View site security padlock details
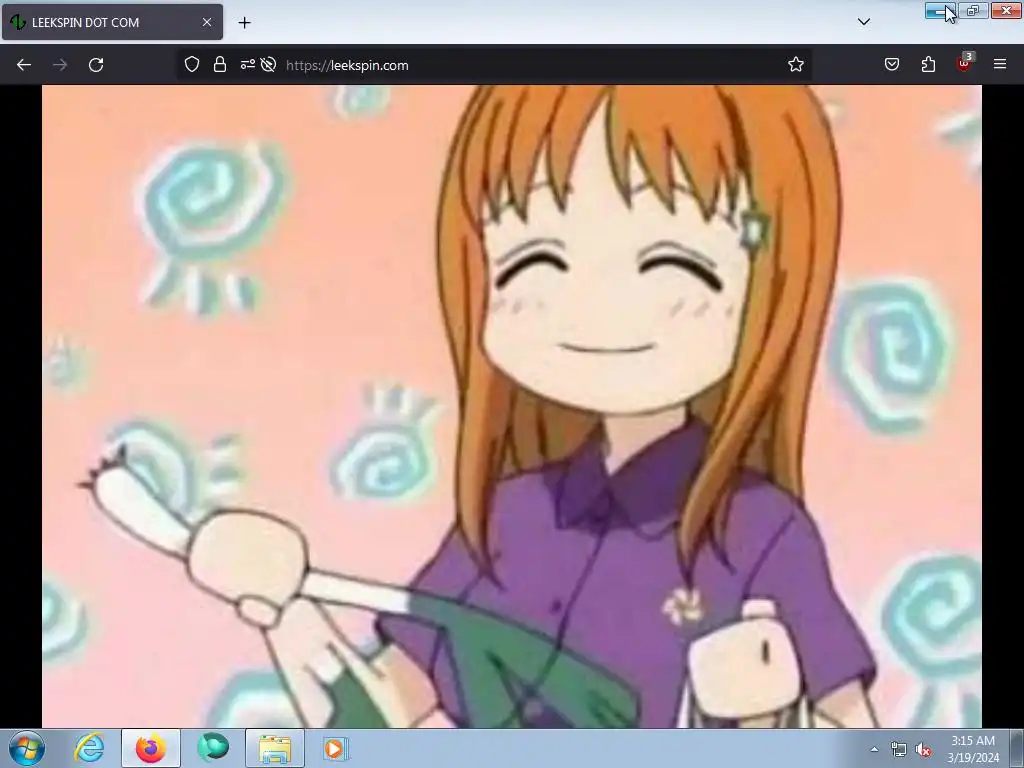 pyautogui.click(x=220, y=65)
